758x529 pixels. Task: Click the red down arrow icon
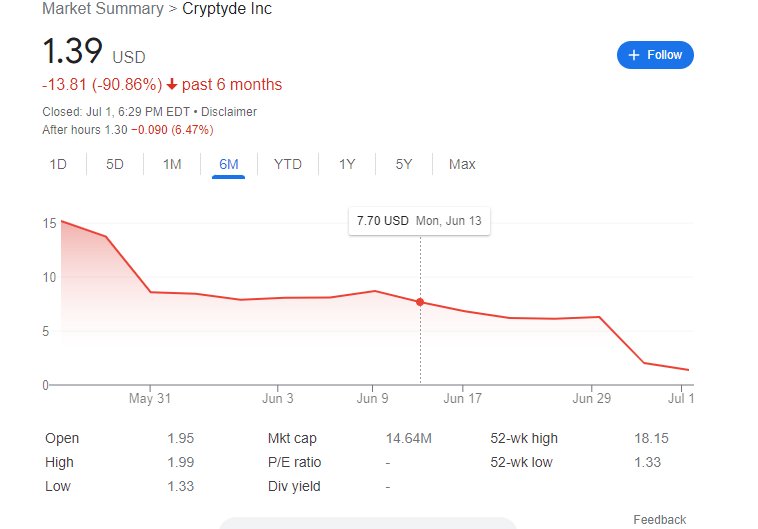(172, 85)
